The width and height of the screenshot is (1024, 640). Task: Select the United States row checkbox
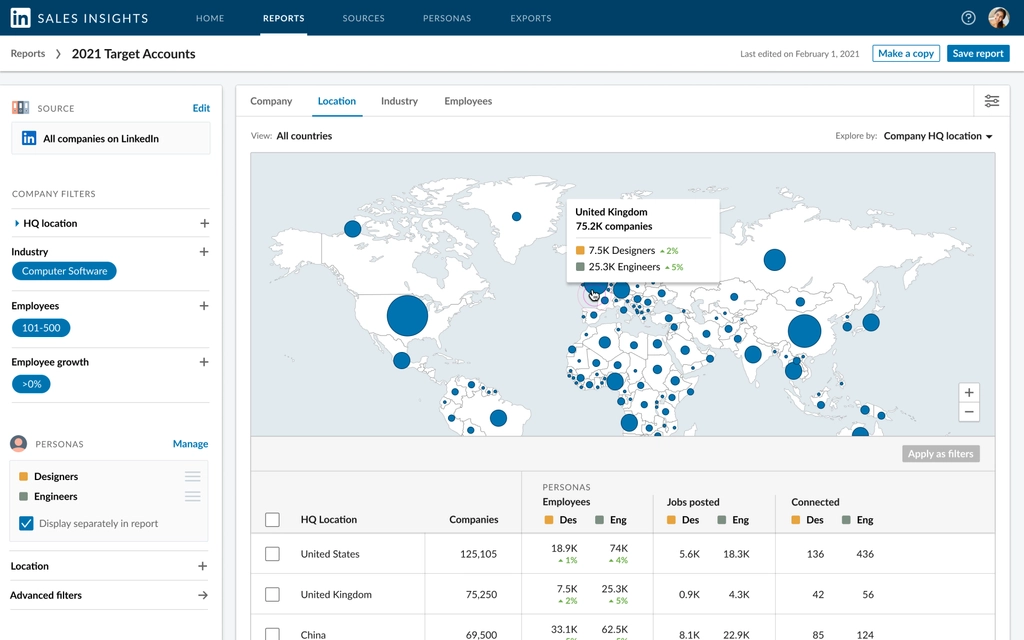(x=272, y=554)
